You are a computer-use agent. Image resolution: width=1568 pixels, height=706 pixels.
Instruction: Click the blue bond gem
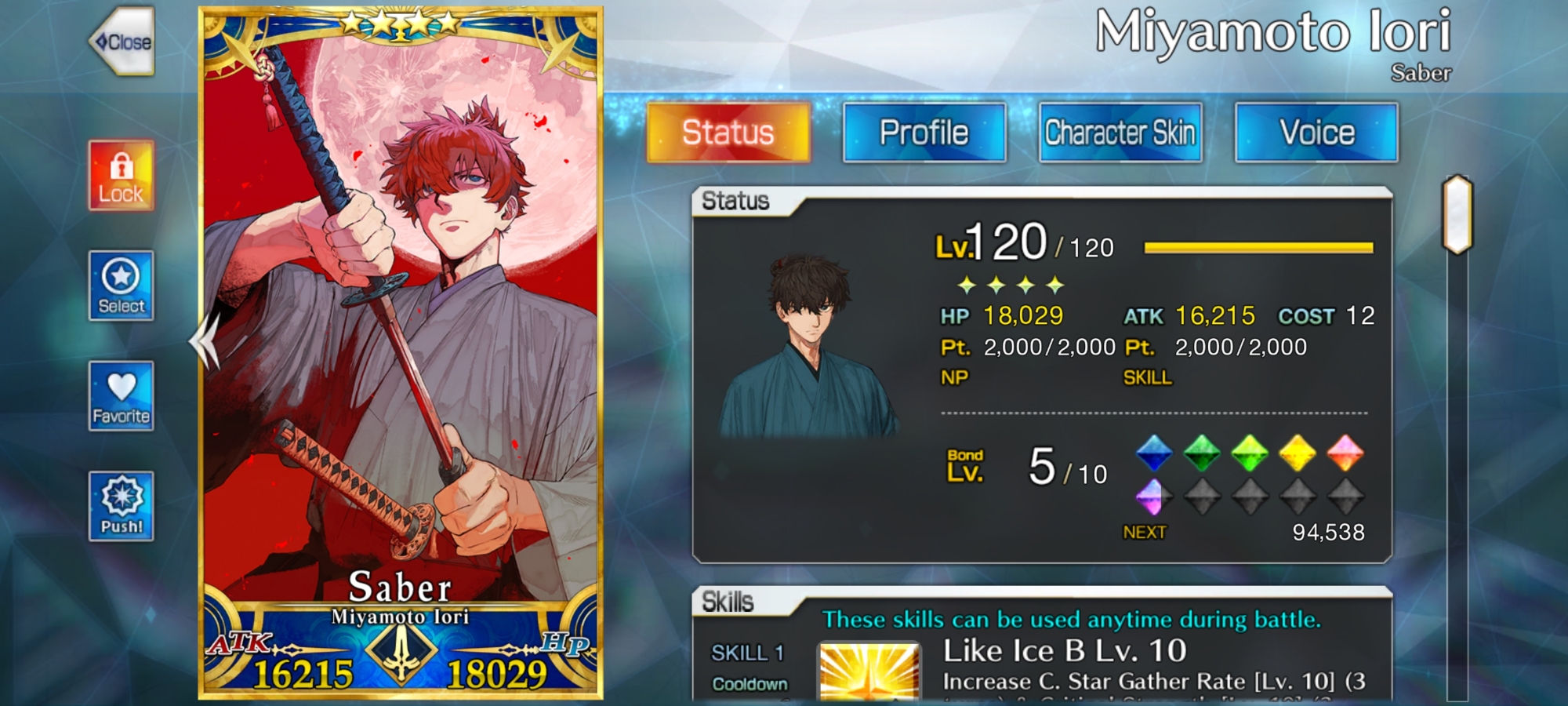point(1154,453)
